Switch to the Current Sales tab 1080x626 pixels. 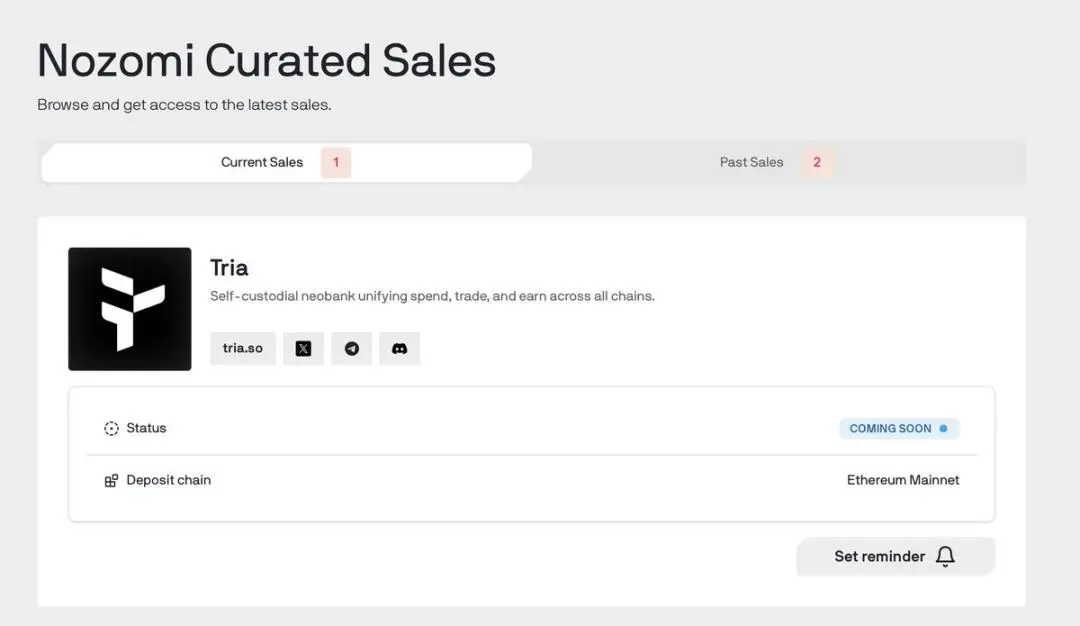pos(262,162)
